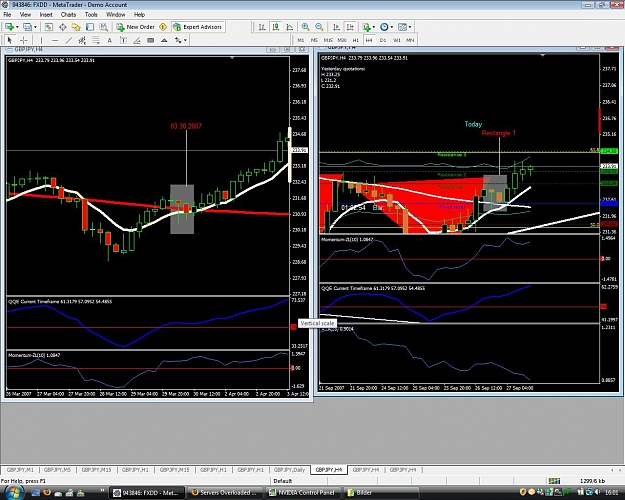Image resolution: width=625 pixels, height=500 pixels.
Task: Show the Market Watch panel icon
Action: coord(49,27)
